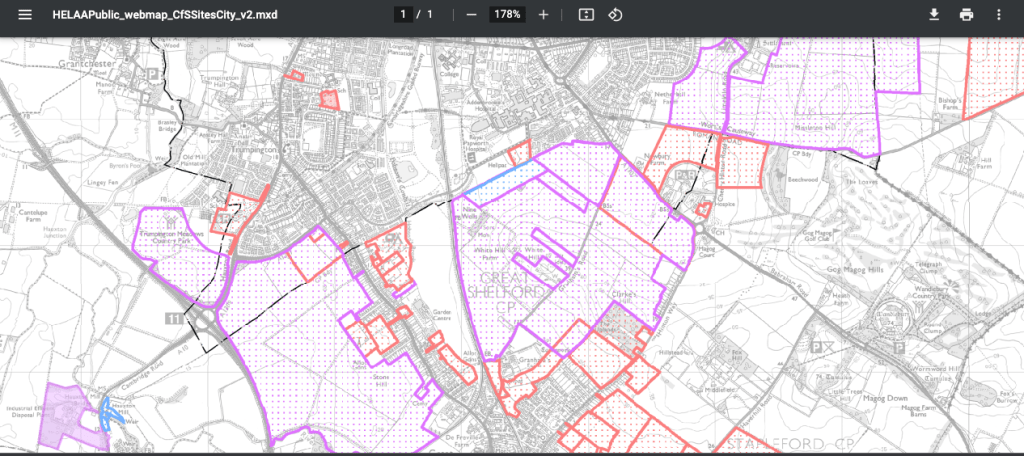The height and width of the screenshot is (456, 1024).
Task: Click the page number input field
Action: click(x=403, y=15)
